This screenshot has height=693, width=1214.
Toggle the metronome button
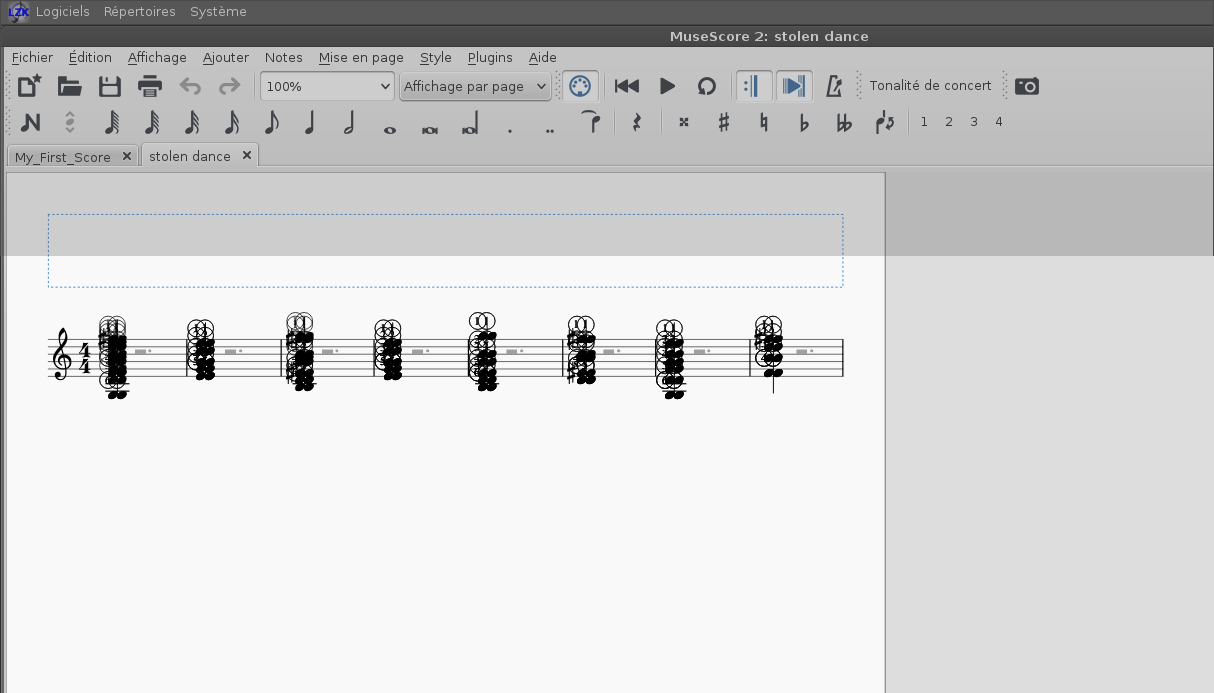click(834, 86)
